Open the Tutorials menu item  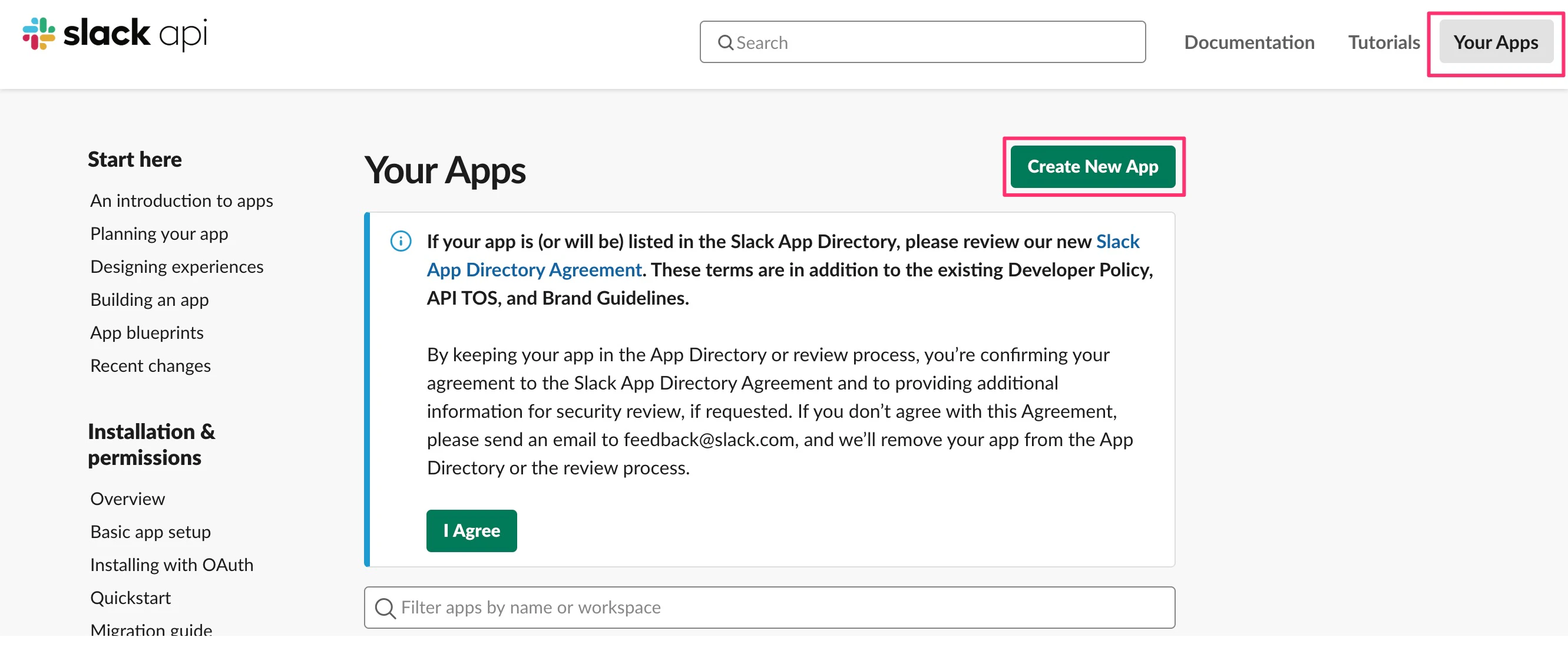pyautogui.click(x=1384, y=42)
